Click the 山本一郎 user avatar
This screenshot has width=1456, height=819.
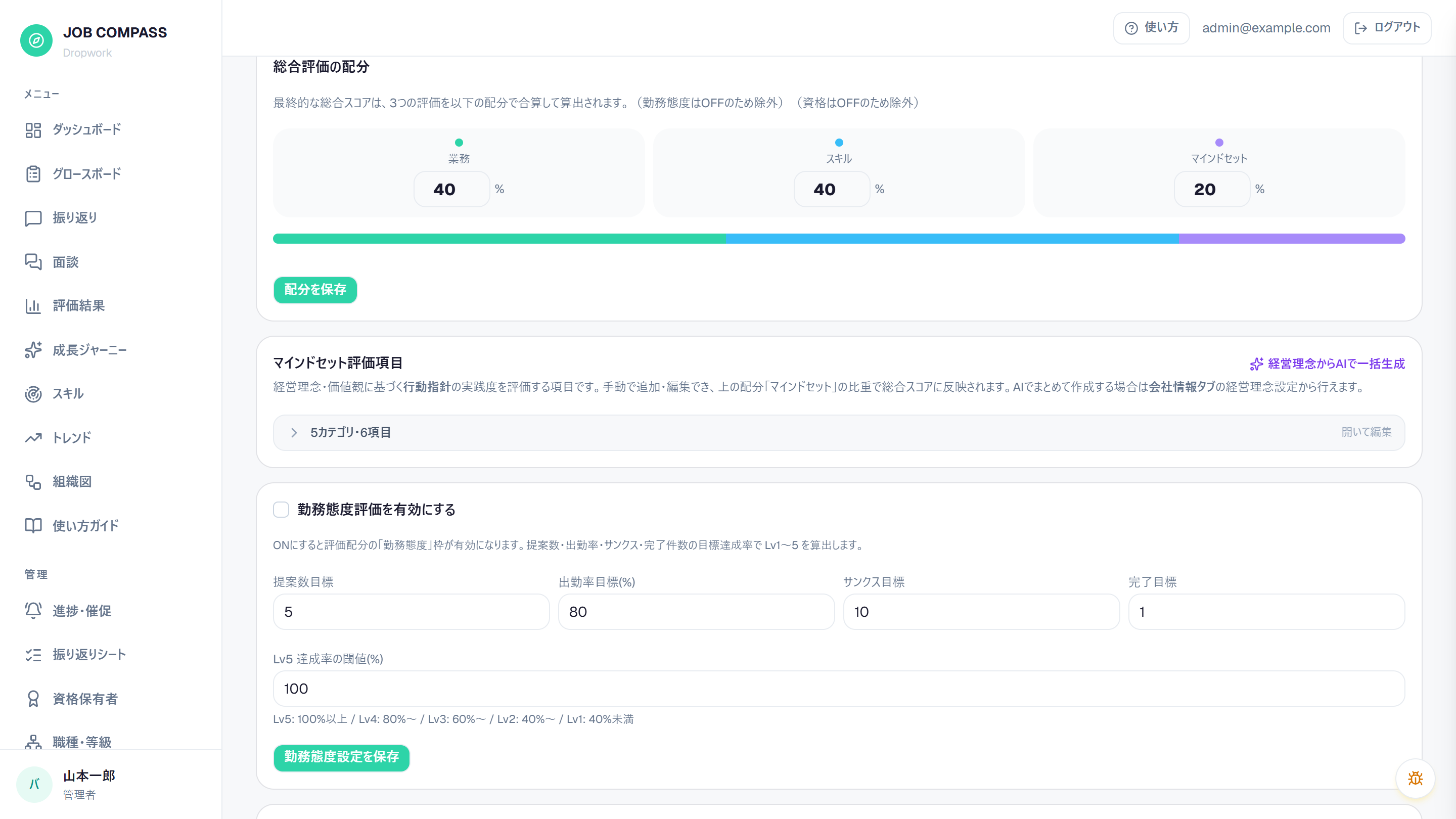(x=34, y=784)
